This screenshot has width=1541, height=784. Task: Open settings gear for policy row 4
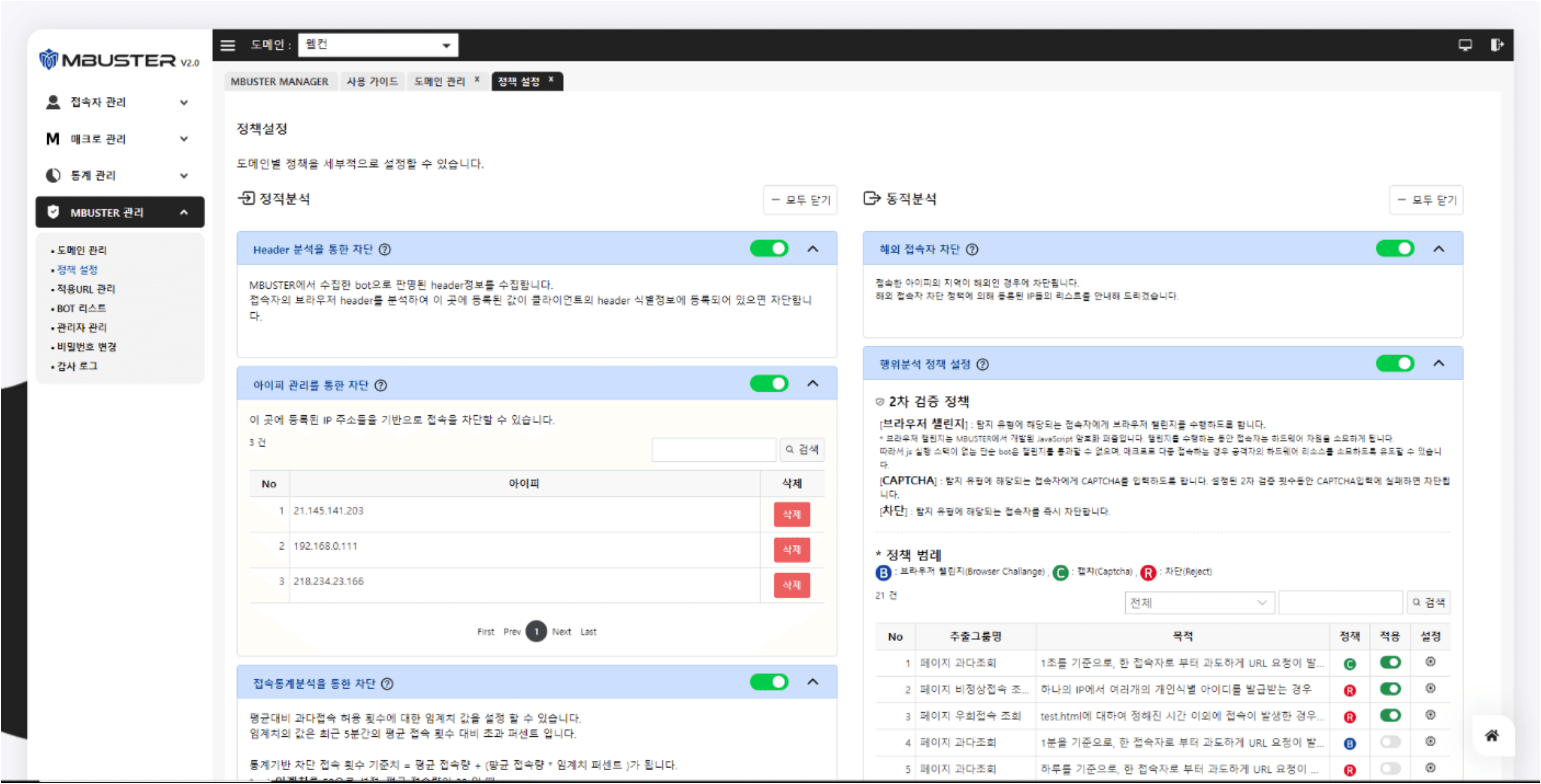click(x=1430, y=742)
